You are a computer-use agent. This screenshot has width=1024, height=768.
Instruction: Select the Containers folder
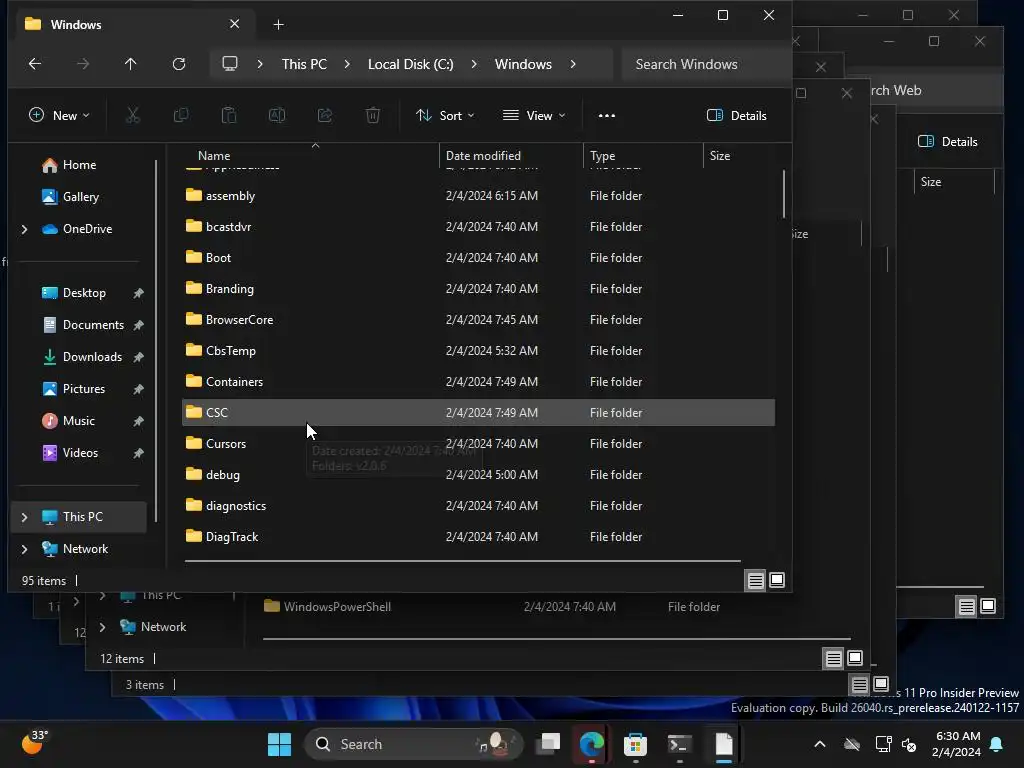[x=478, y=382]
